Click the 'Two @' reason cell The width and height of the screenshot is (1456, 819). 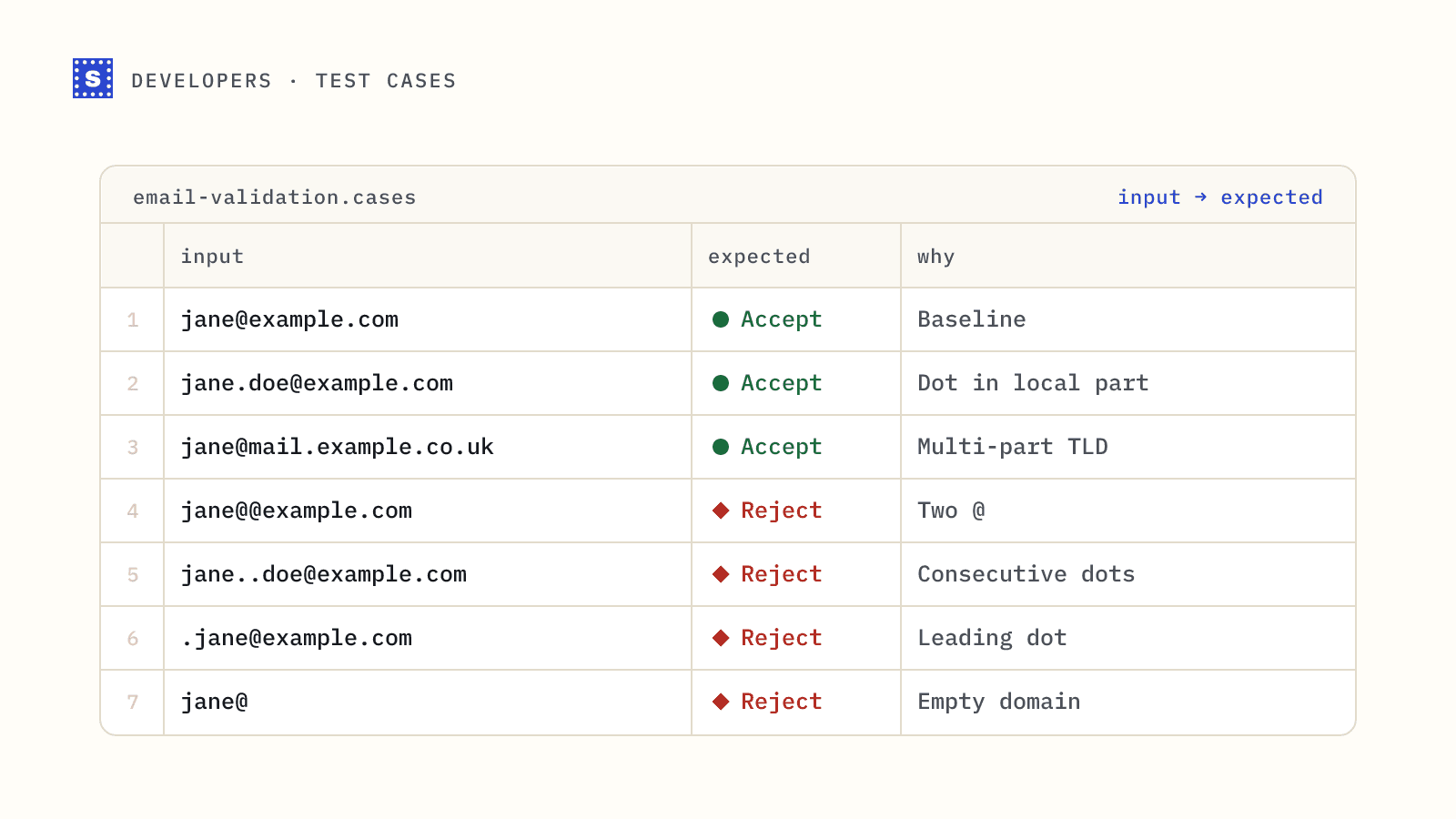(x=1128, y=511)
